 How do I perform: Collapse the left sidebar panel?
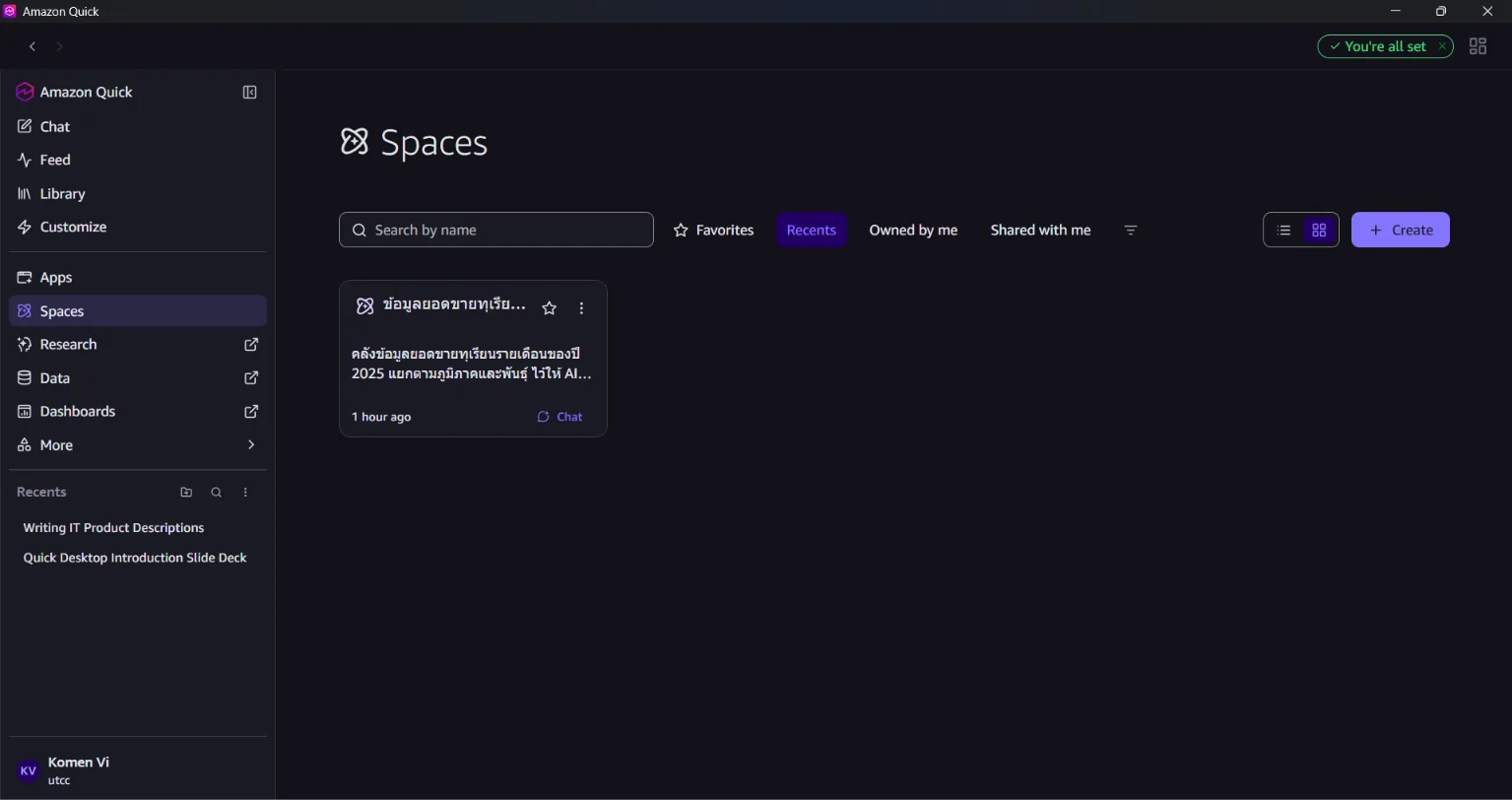(x=250, y=93)
